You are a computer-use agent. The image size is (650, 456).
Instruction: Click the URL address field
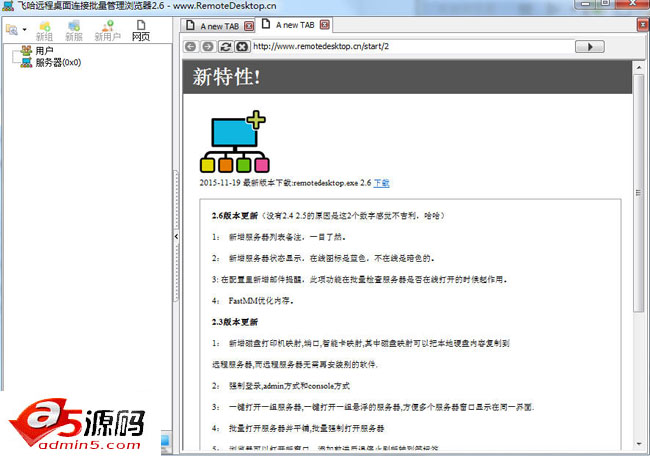412,46
